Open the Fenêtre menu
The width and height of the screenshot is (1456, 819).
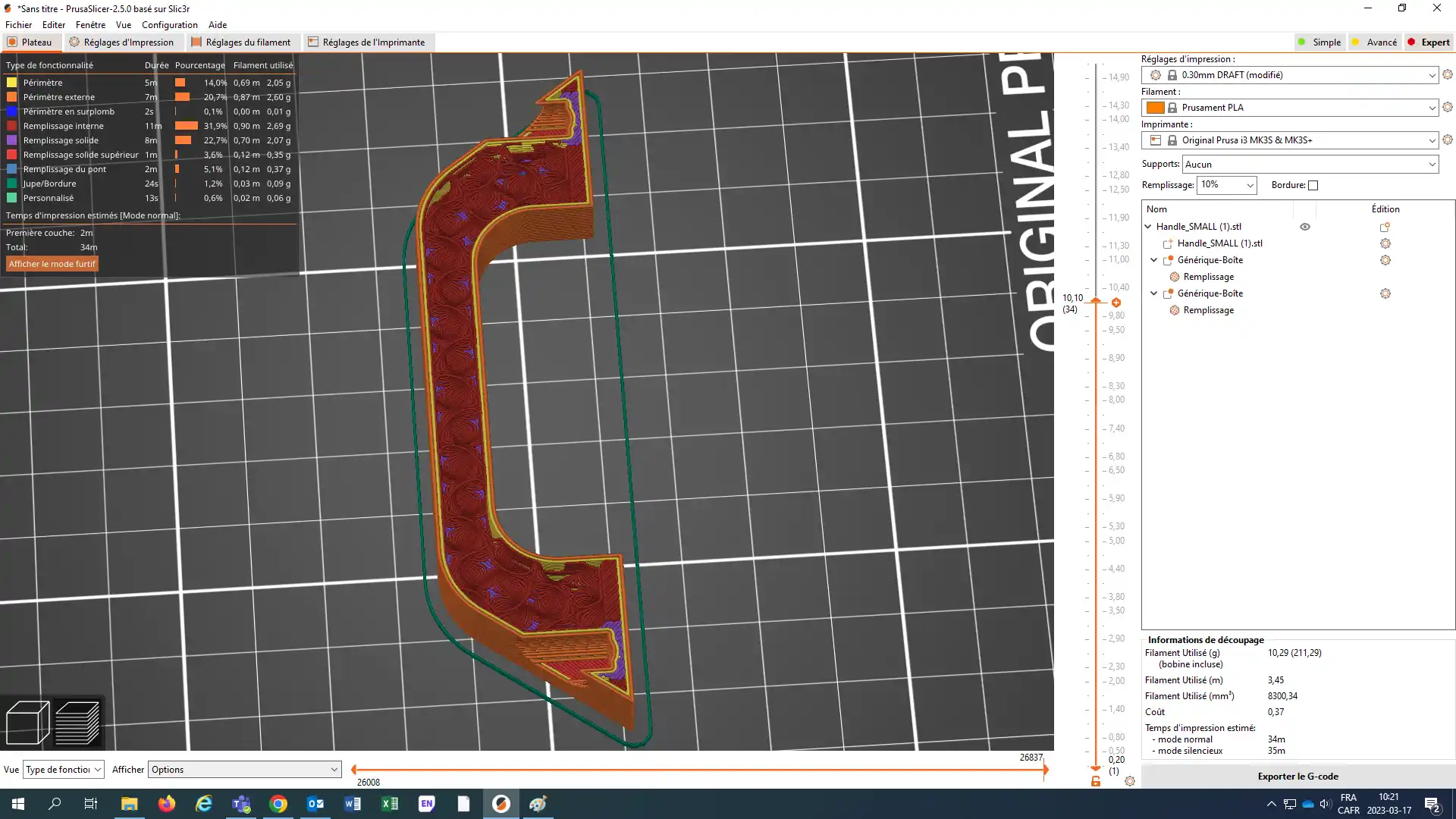pos(91,25)
